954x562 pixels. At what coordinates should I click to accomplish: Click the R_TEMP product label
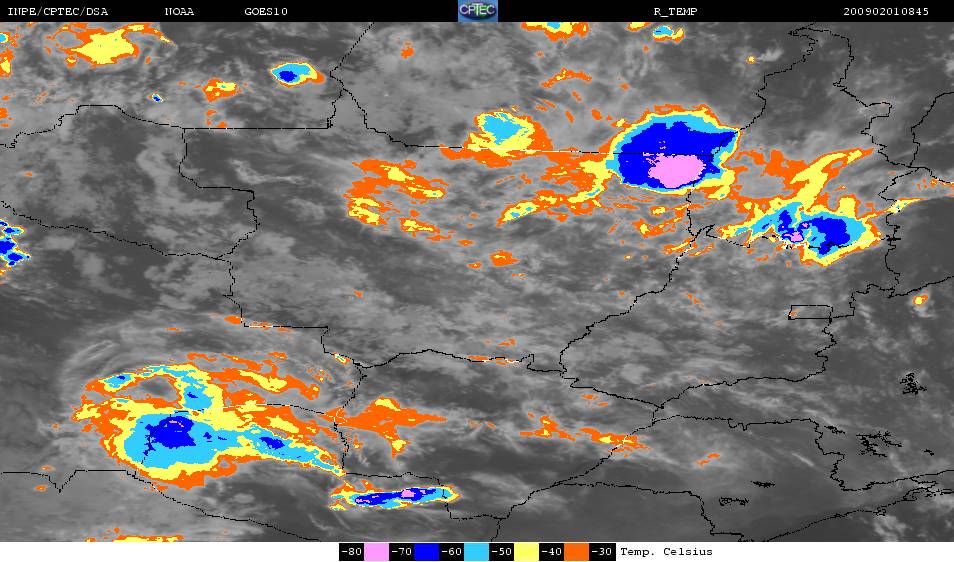click(x=675, y=12)
